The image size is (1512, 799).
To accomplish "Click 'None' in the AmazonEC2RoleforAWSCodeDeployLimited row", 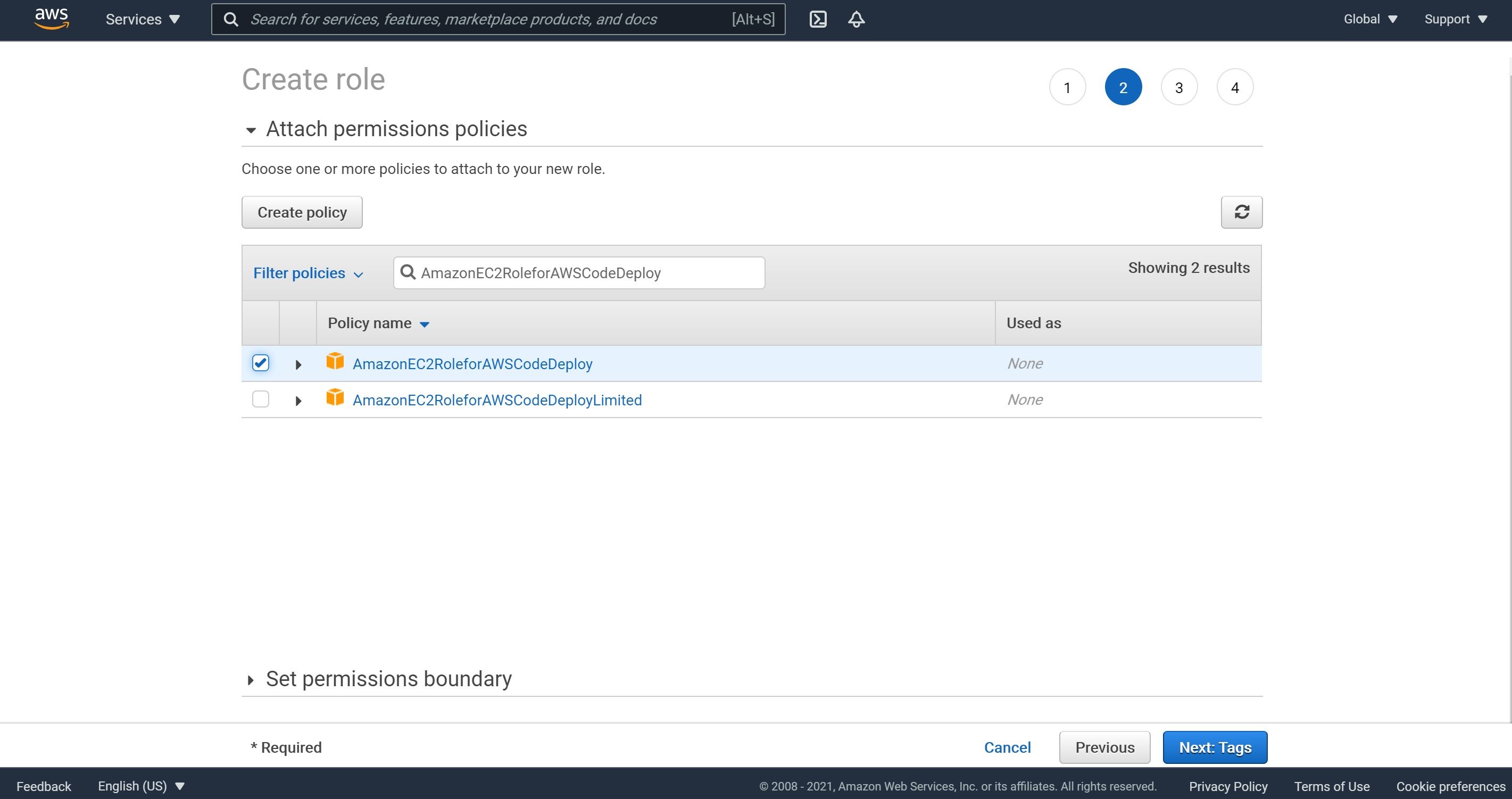I will (x=1025, y=400).
